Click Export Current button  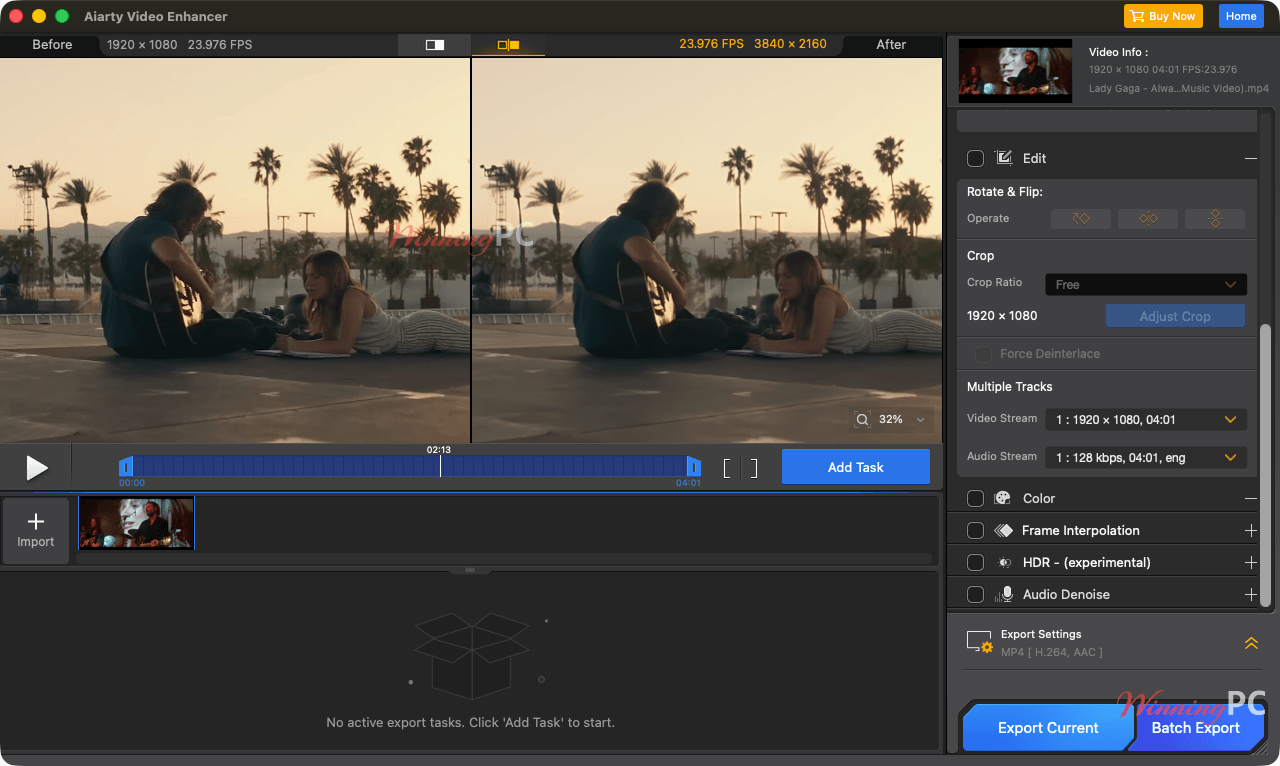coord(1048,728)
